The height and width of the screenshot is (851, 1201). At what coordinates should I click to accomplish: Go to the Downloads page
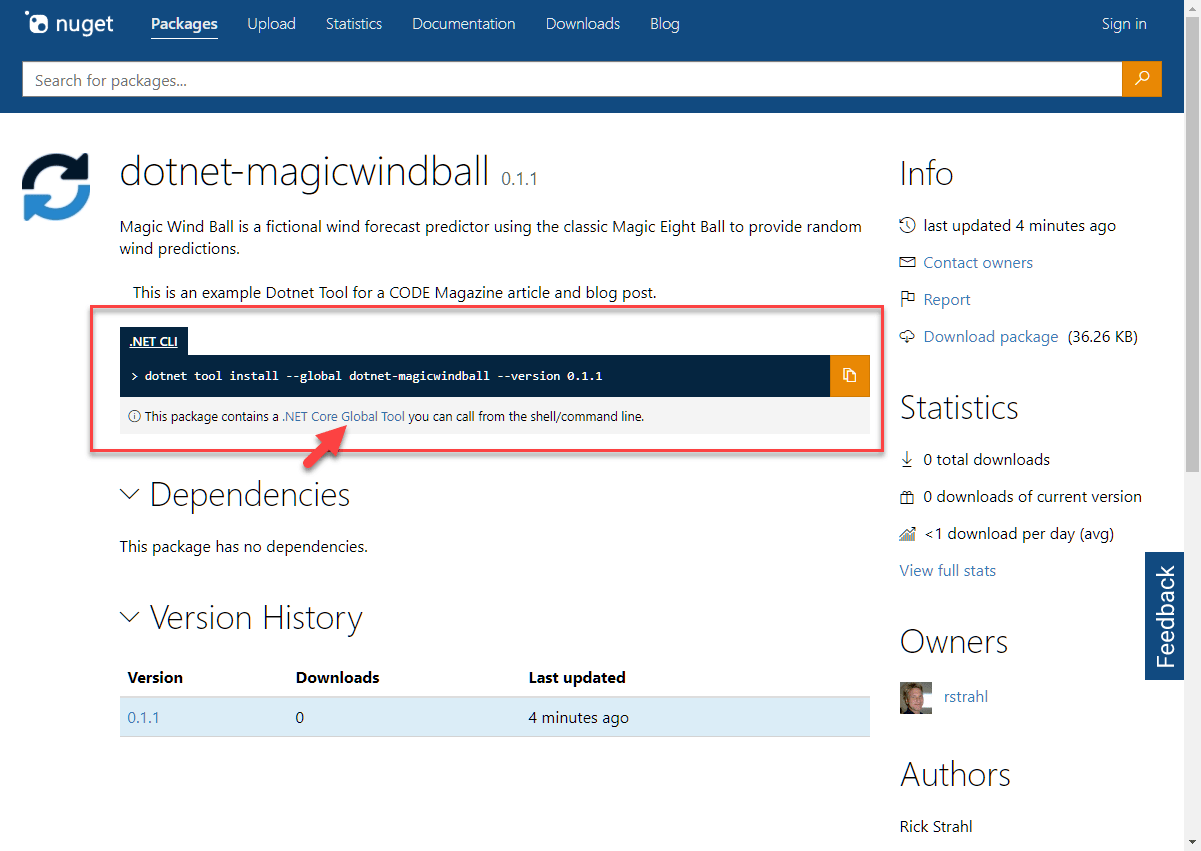(x=583, y=24)
